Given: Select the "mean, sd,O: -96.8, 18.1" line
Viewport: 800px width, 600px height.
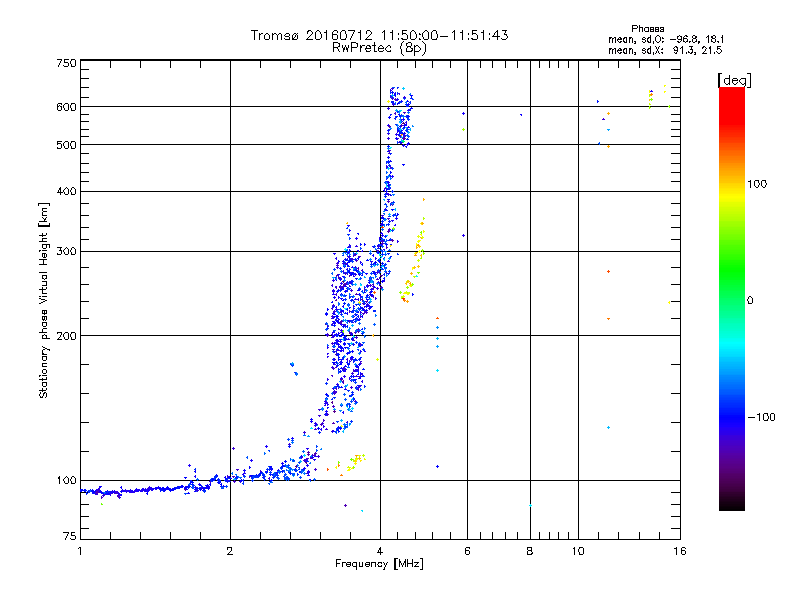Looking at the screenshot, I should [x=666, y=39].
